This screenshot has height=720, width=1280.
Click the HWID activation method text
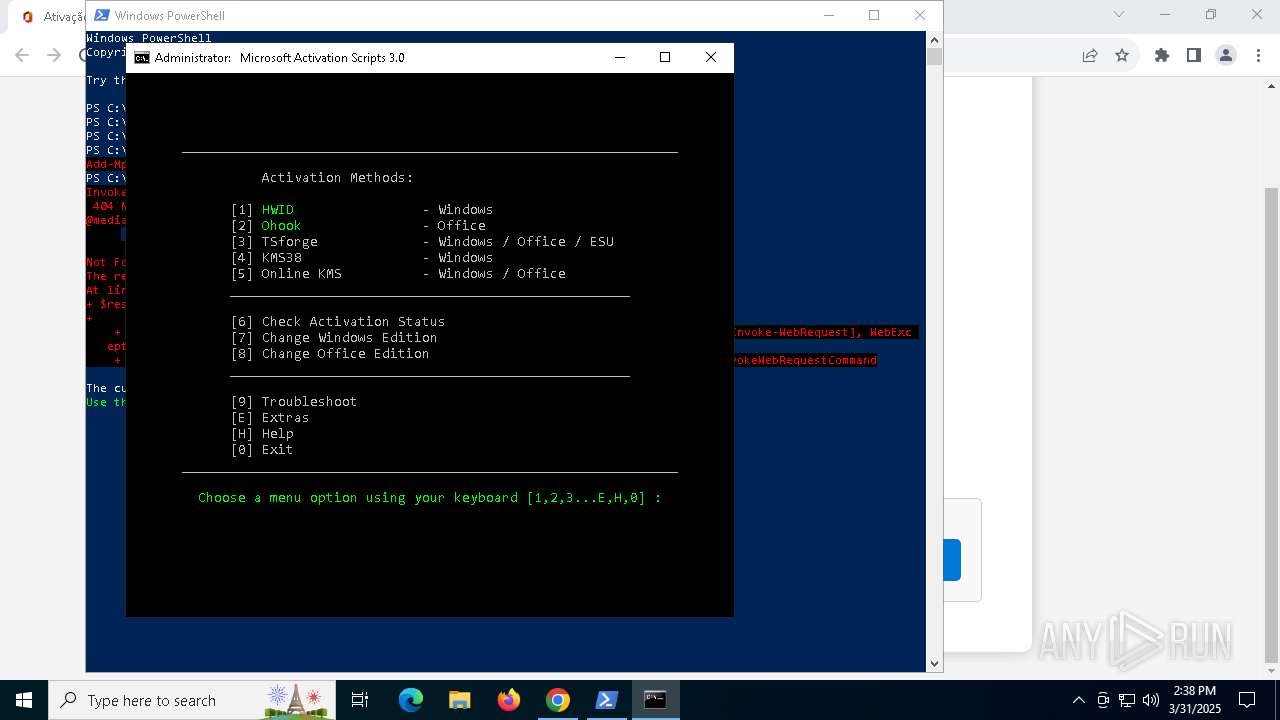coord(277,210)
